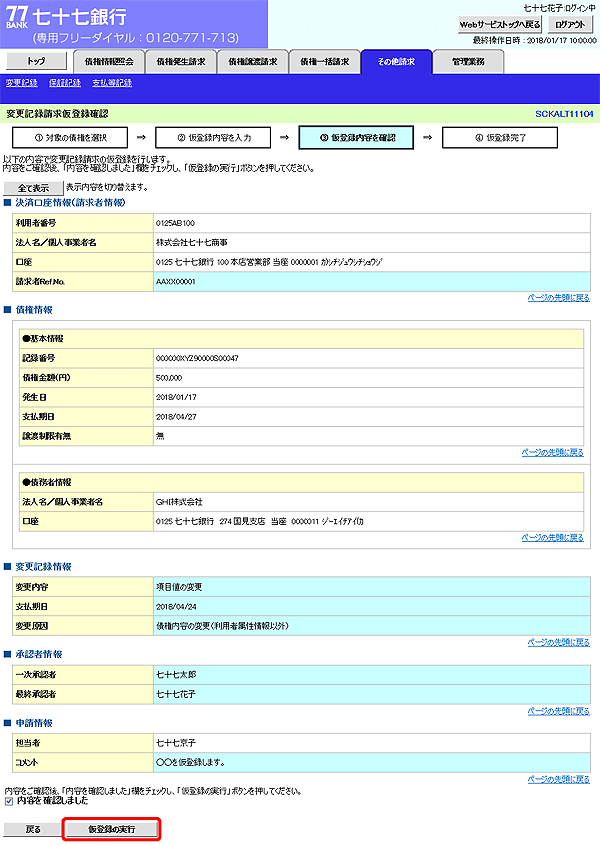Click the 一次承認者 value 七十七太郎
The image size is (600, 845).
point(176,674)
